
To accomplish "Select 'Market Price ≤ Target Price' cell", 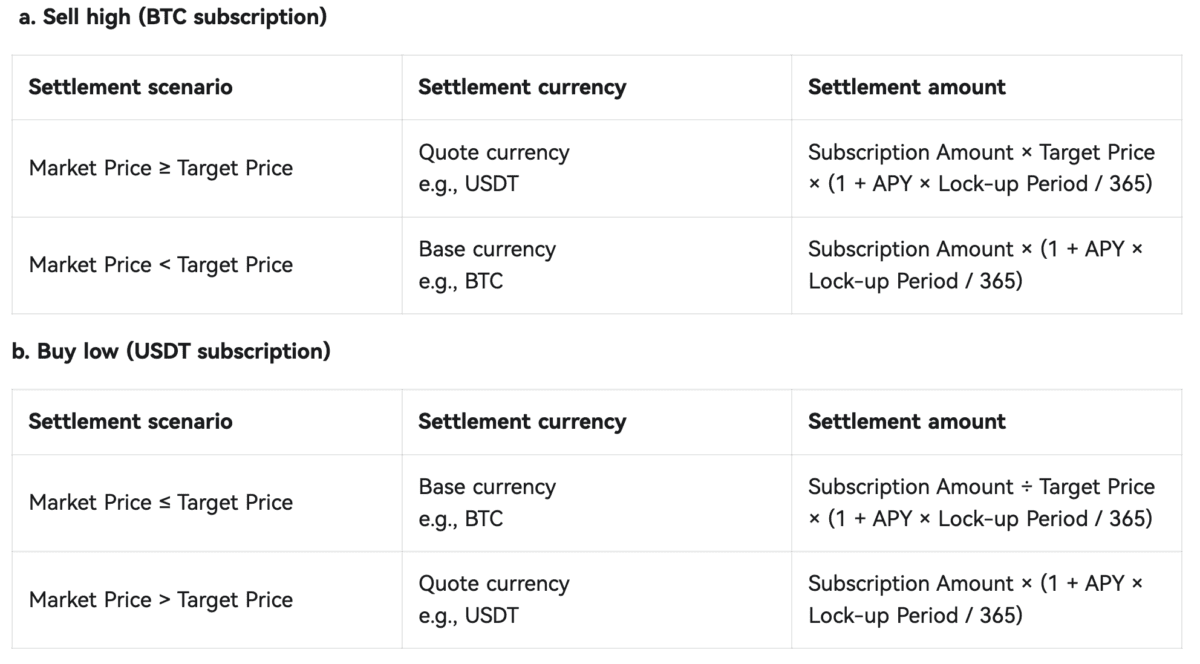I will [x=161, y=502].
